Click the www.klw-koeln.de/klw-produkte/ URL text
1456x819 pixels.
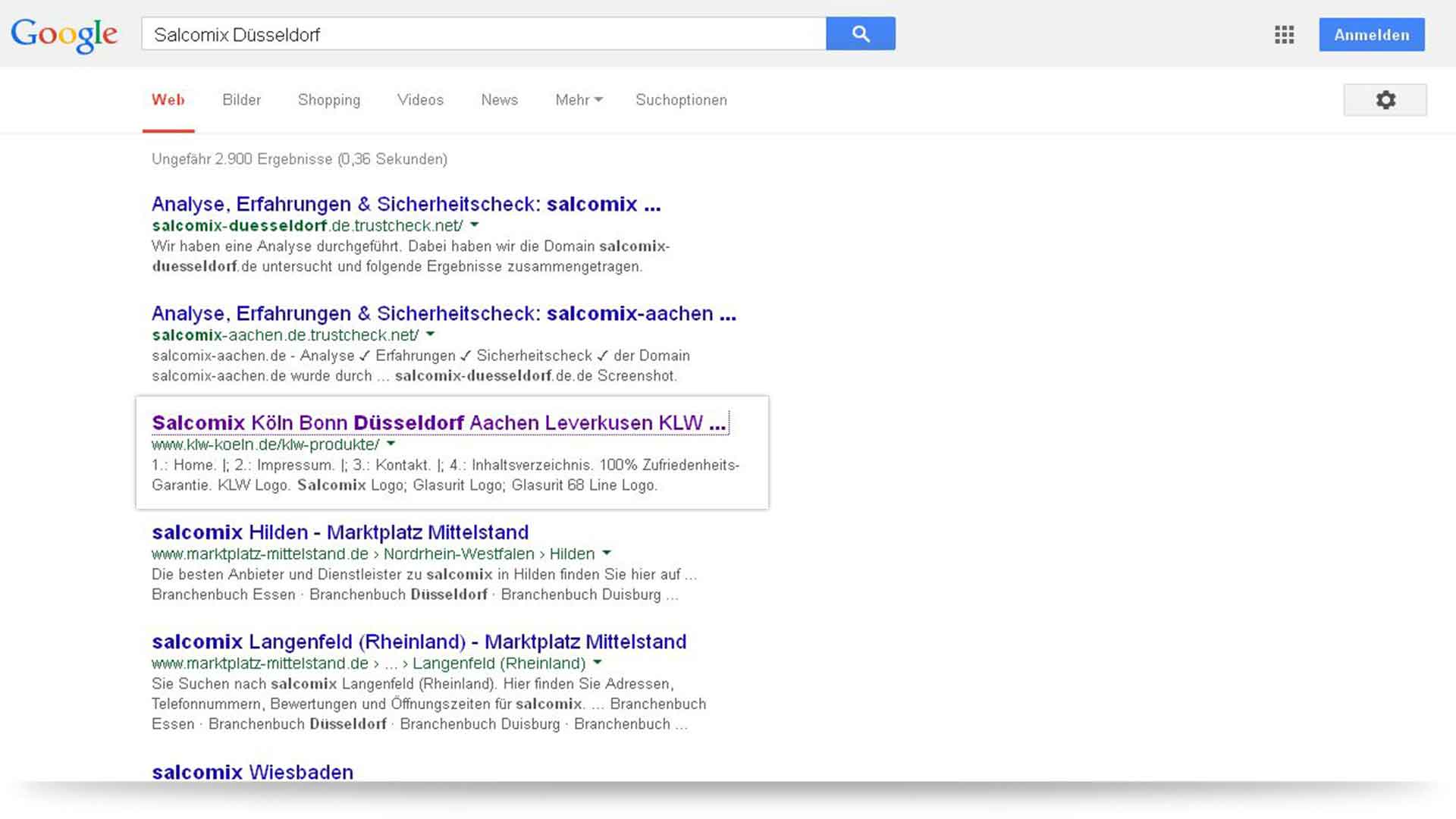pyautogui.click(x=265, y=444)
